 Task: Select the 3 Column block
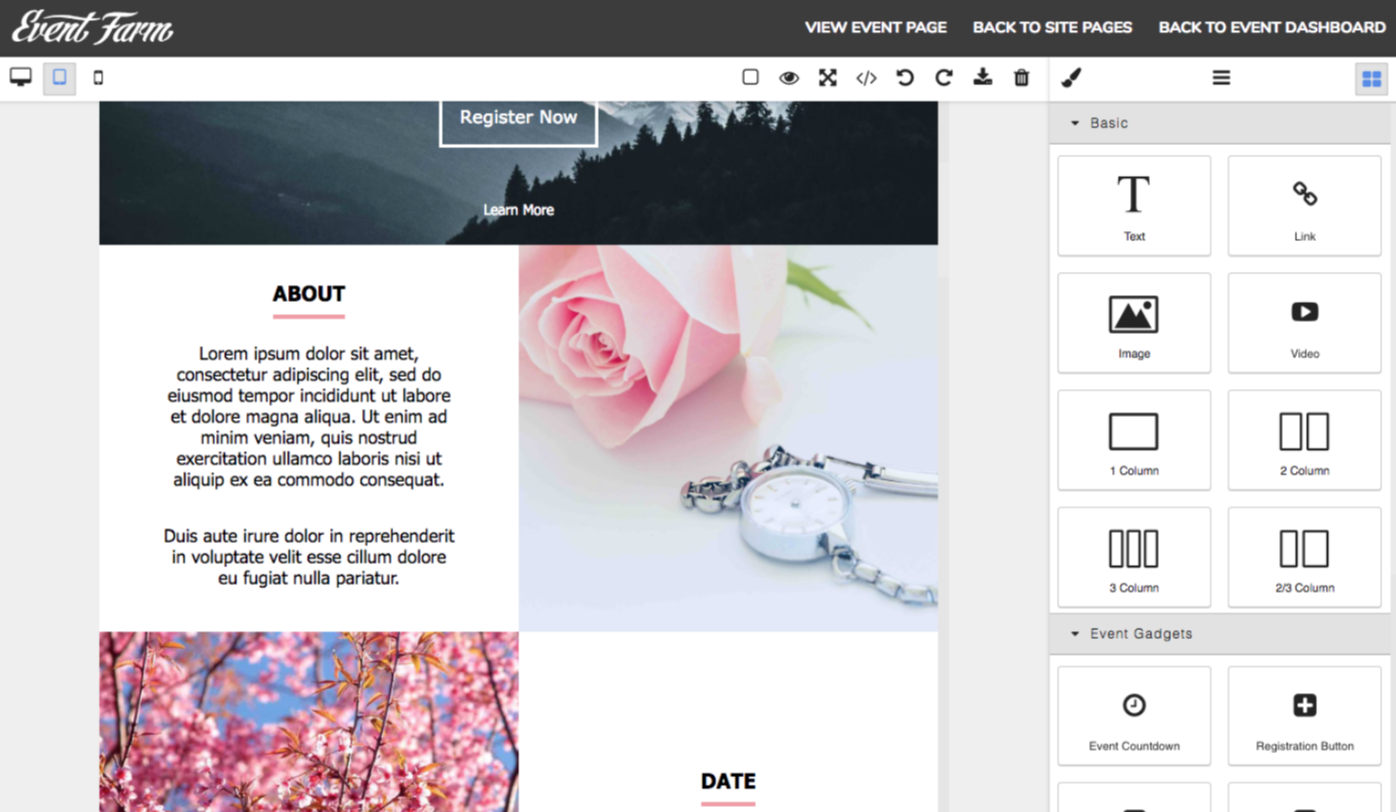click(1134, 557)
